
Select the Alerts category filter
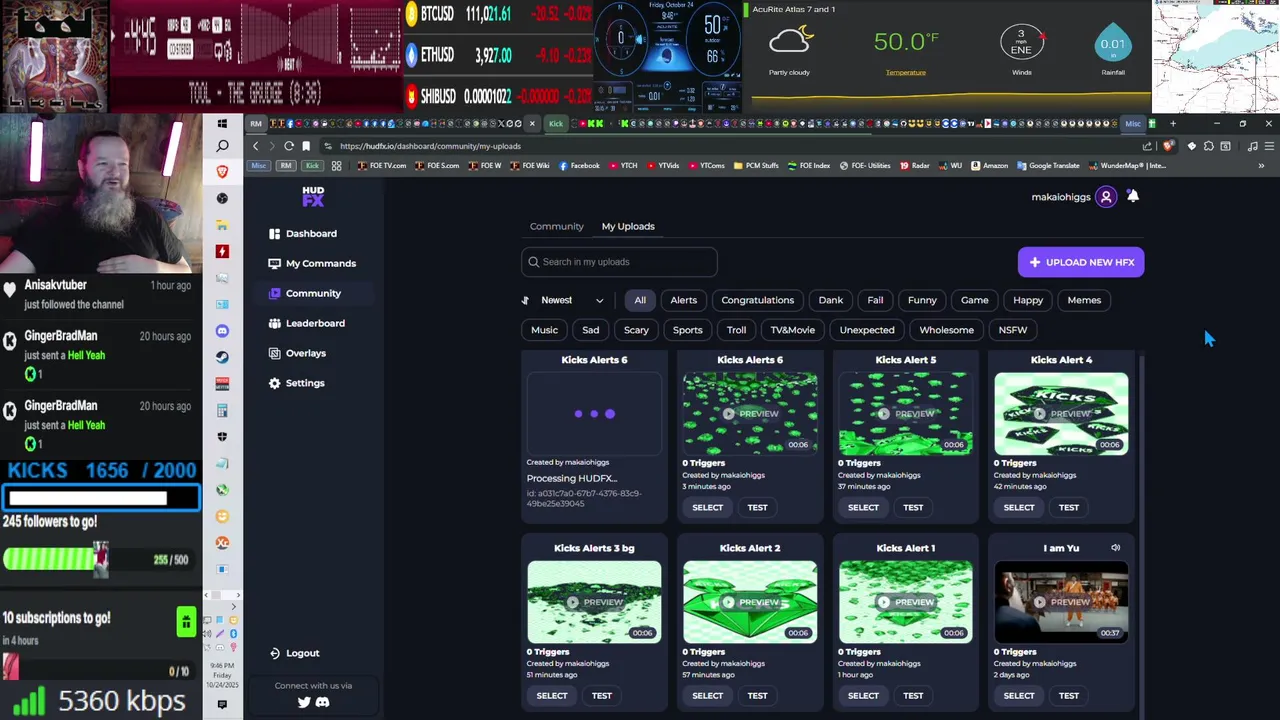point(684,300)
